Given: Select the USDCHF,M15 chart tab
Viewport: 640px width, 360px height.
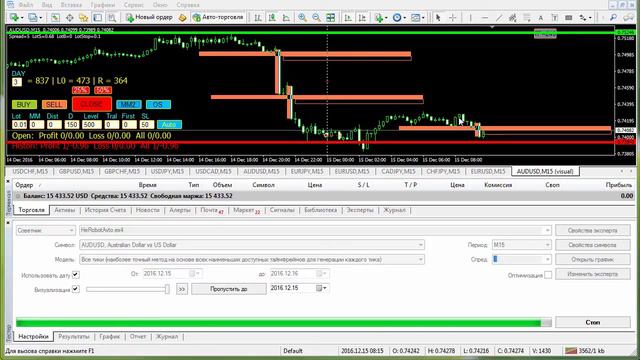Looking at the screenshot, I should click(30, 171).
